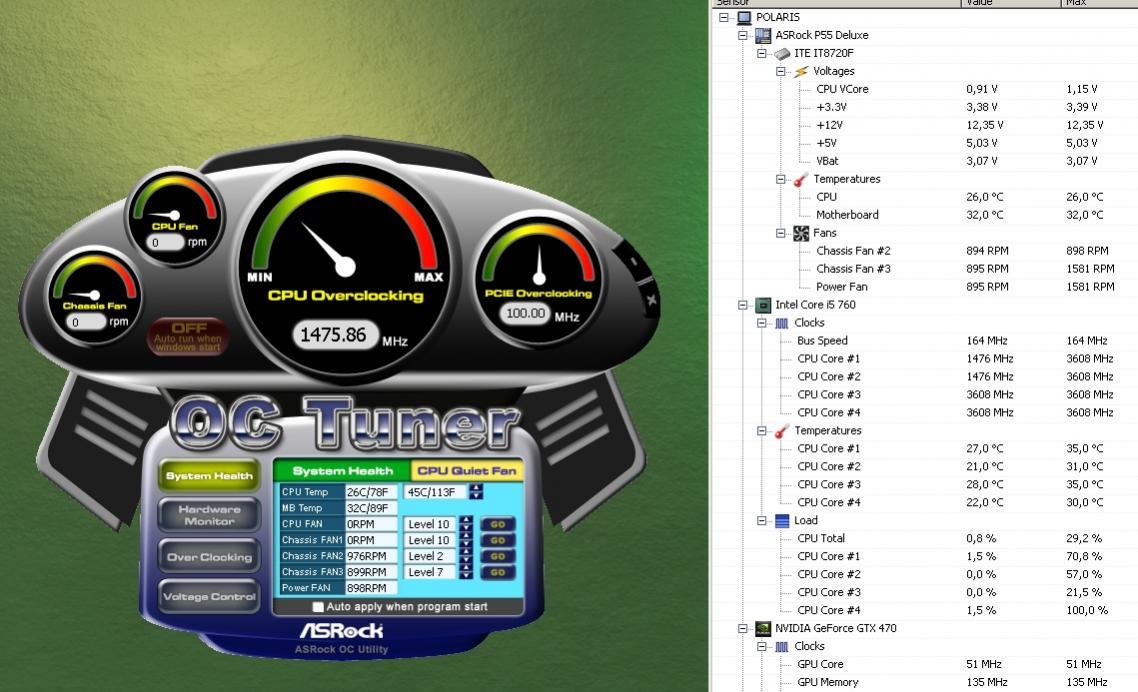
Task: Lower Chassis FAN1 level with down arrow
Action: 466,544
